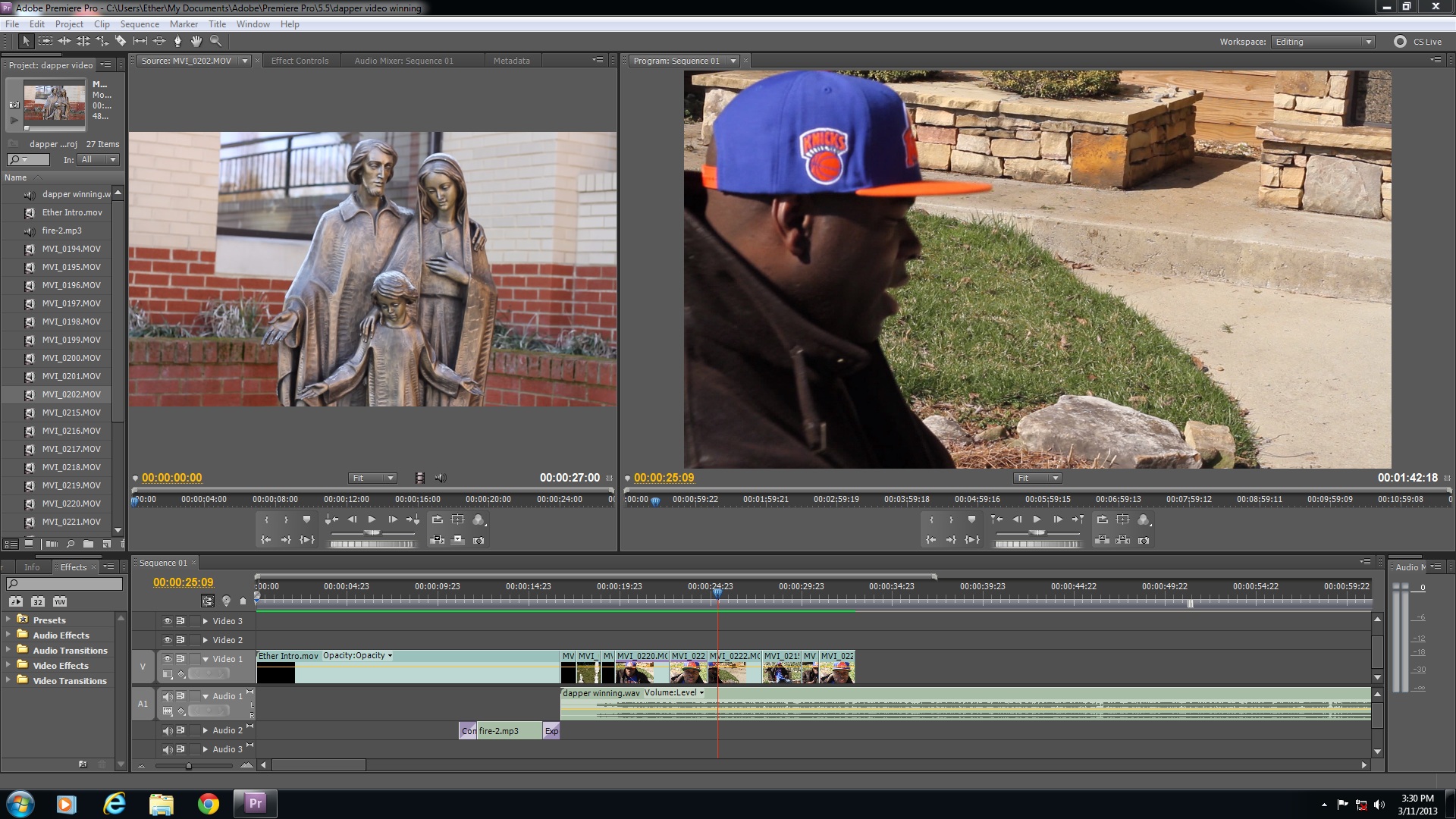
Task: Select the Slide tool
Action: point(159,41)
